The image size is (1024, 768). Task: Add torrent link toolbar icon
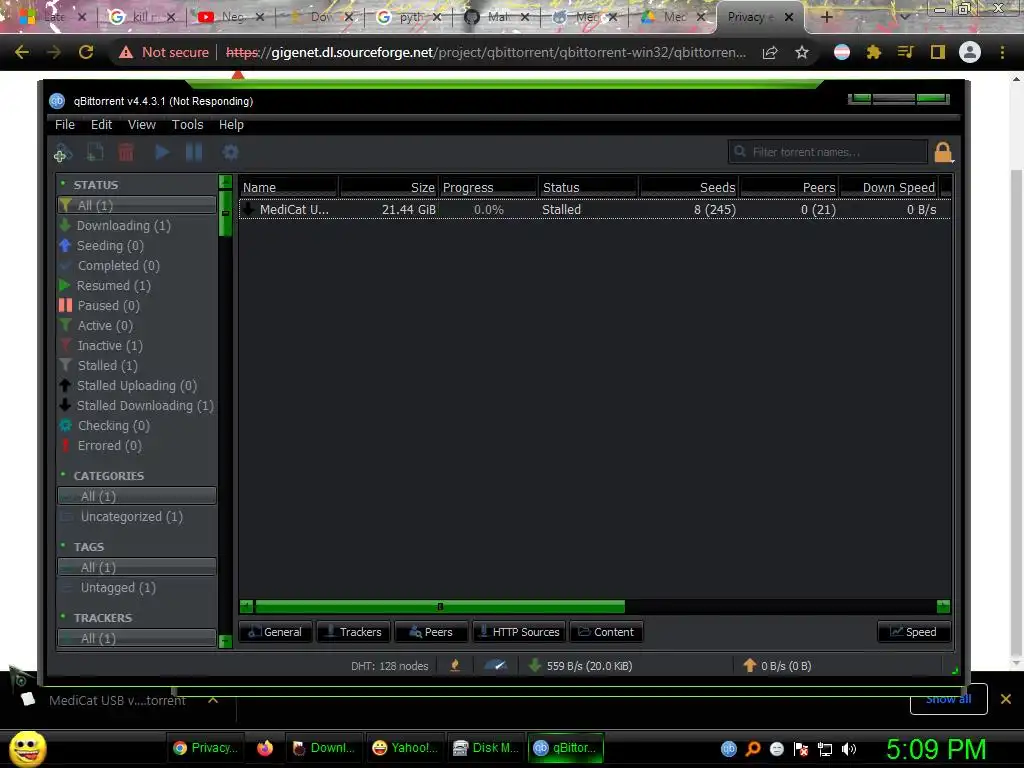pyautogui.click(x=63, y=153)
